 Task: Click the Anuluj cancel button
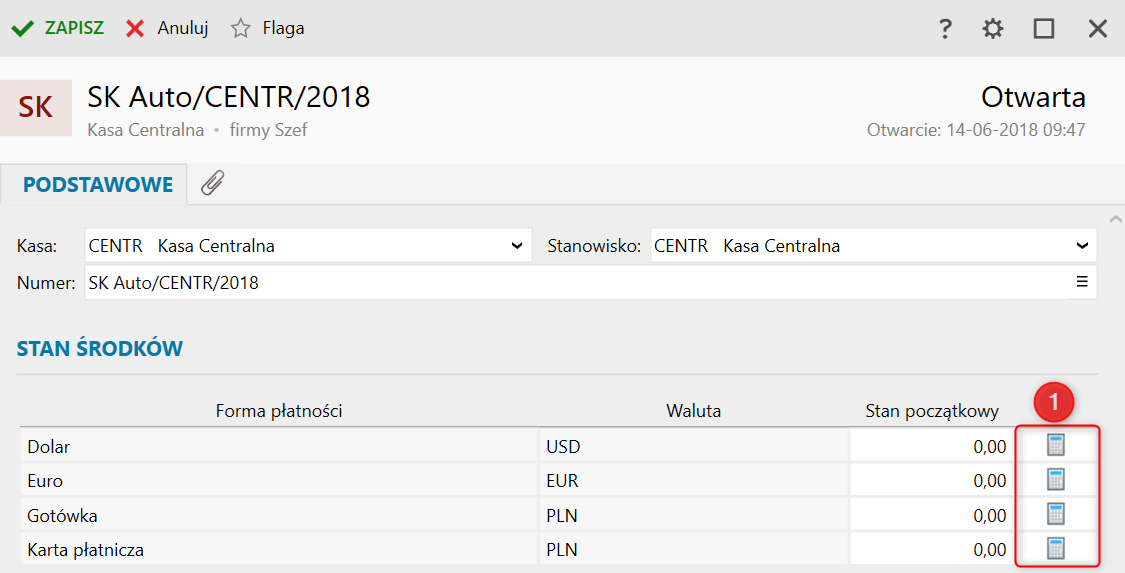167,29
